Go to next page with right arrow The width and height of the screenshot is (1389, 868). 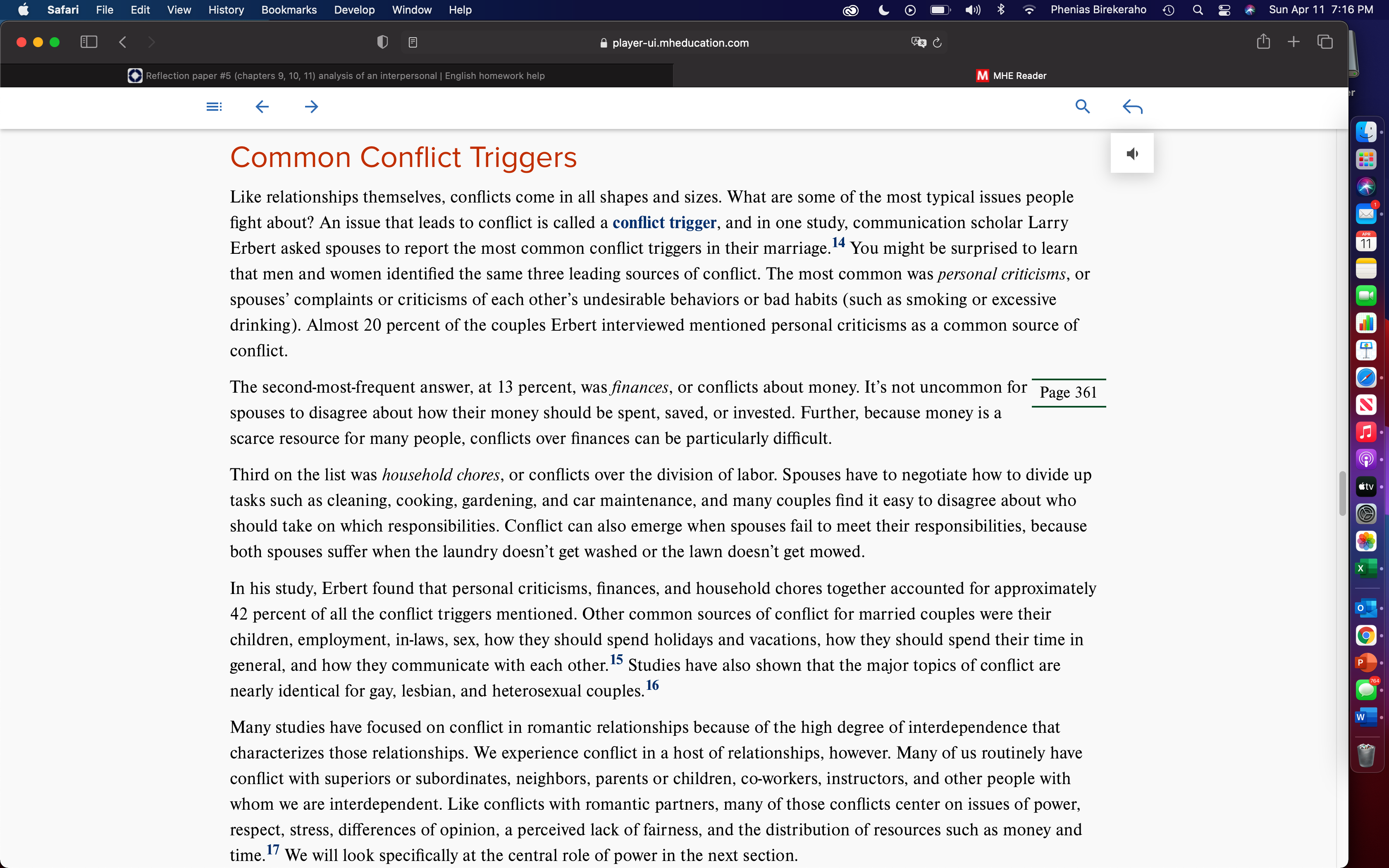311,107
